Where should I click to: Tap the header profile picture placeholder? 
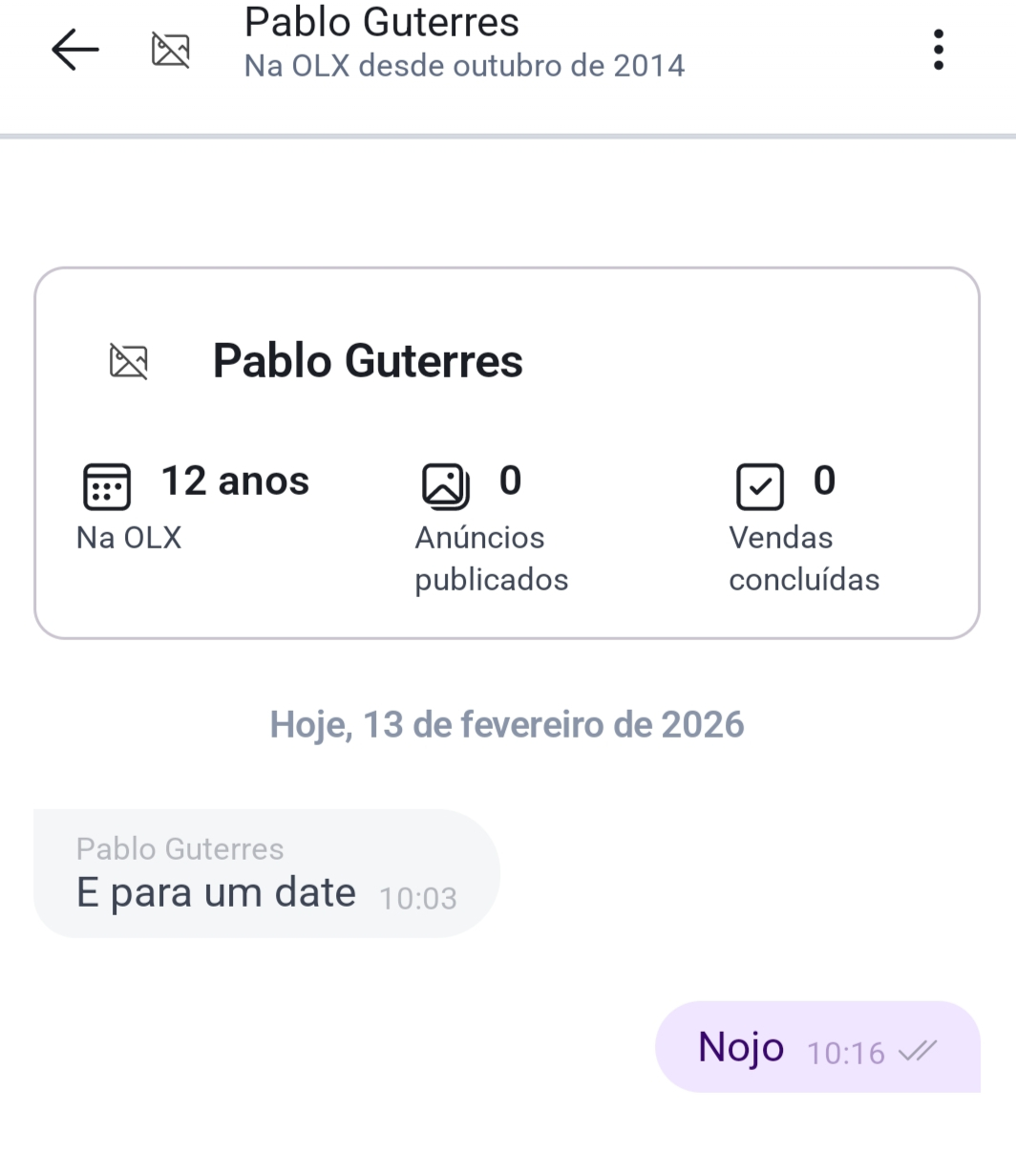[x=171, y=50]
